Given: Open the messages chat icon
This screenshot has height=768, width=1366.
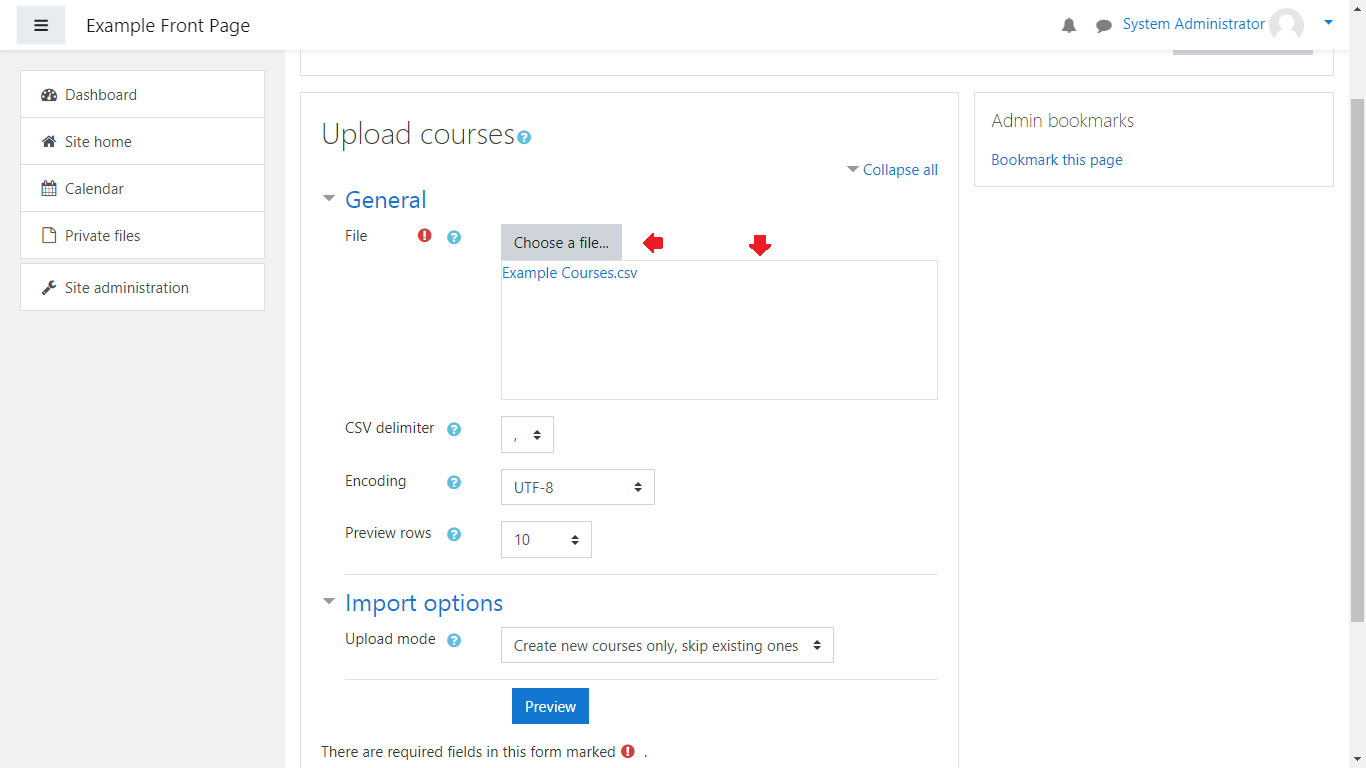Looking at the screenshot, I should [1104, 26].
